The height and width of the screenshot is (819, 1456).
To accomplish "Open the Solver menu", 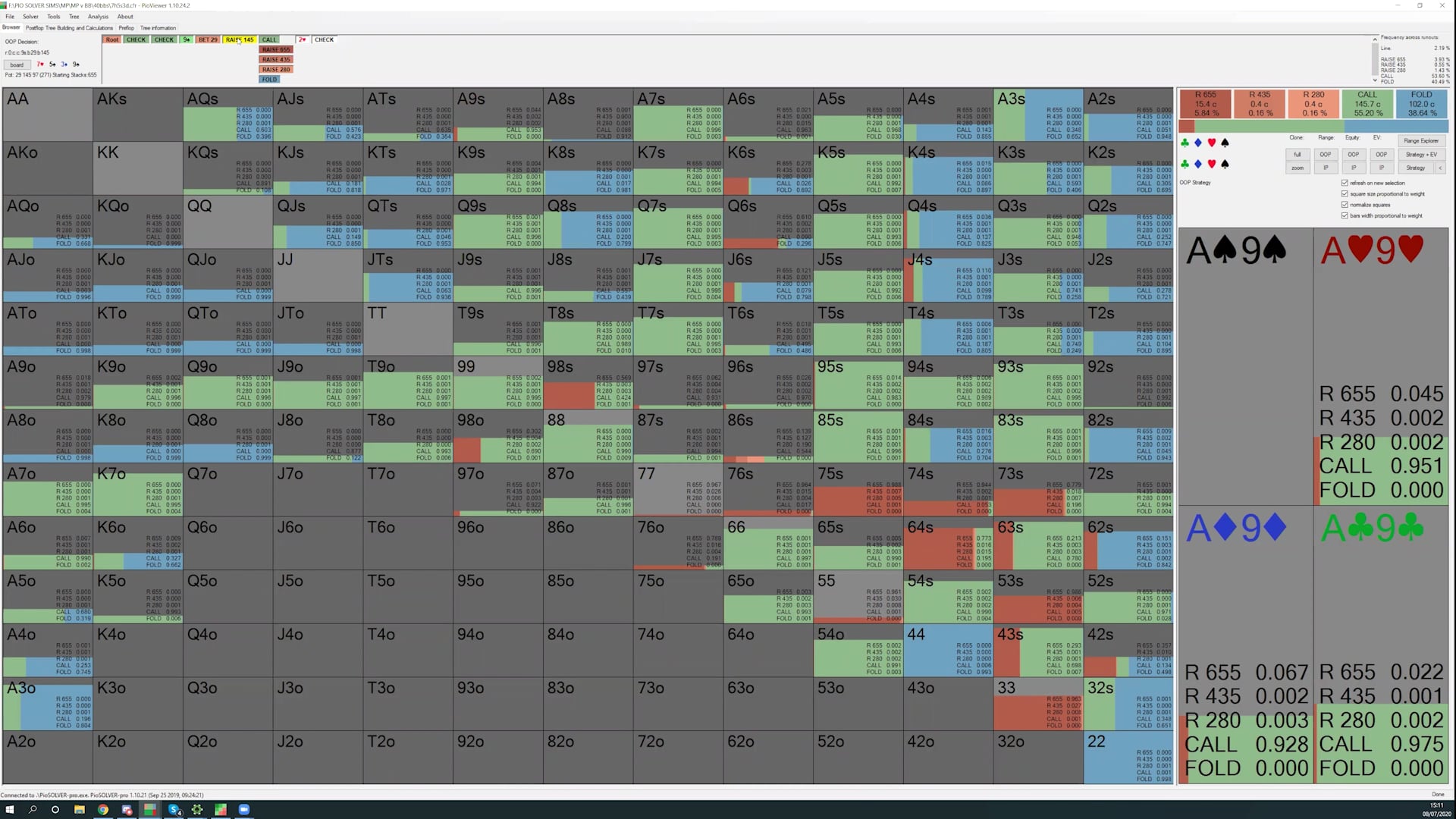I will tap(30, 17).
